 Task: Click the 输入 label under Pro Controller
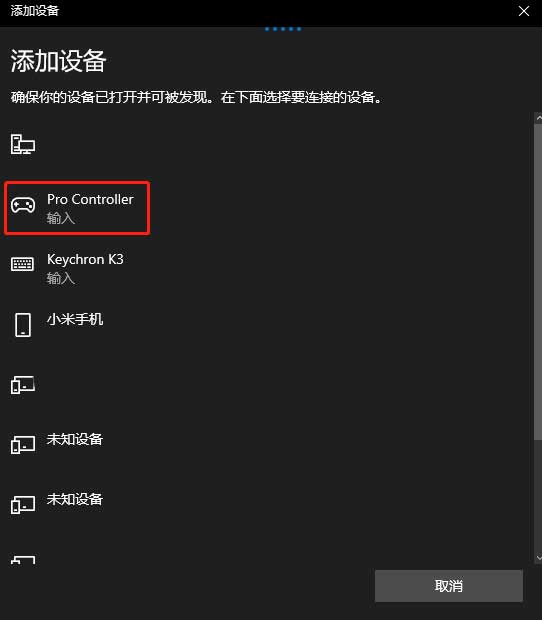coord(60,218)
